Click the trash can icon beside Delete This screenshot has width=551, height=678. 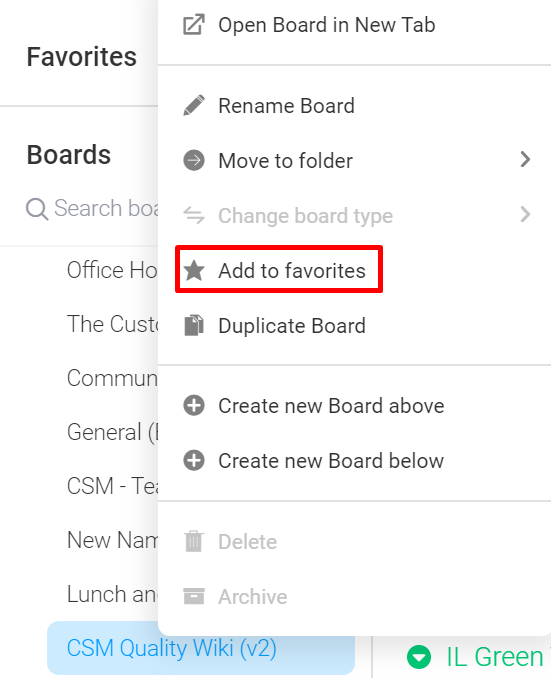click(x=193, y=541)
